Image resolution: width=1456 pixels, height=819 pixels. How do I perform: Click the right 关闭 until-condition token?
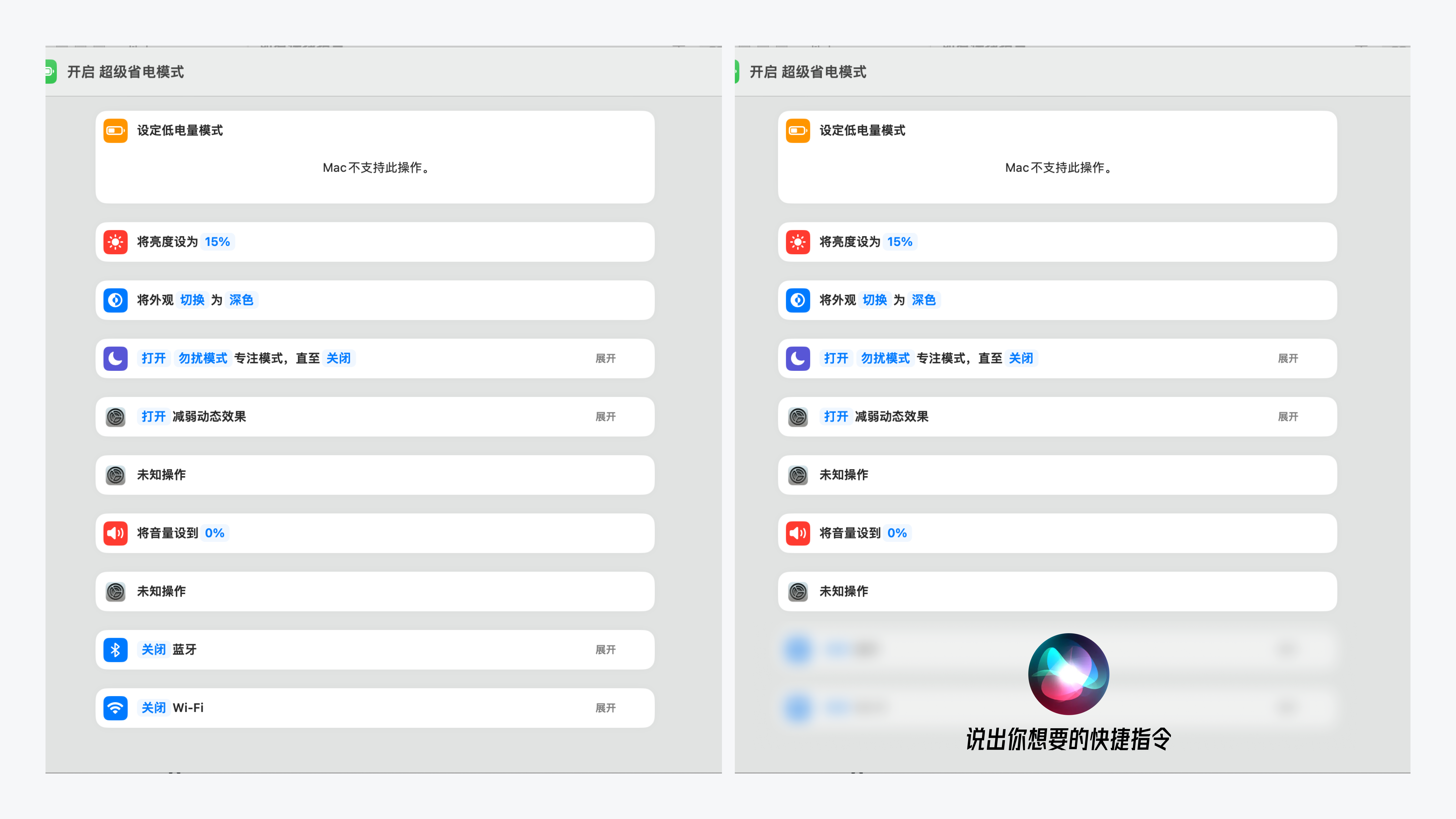[x=1021, y=358]
